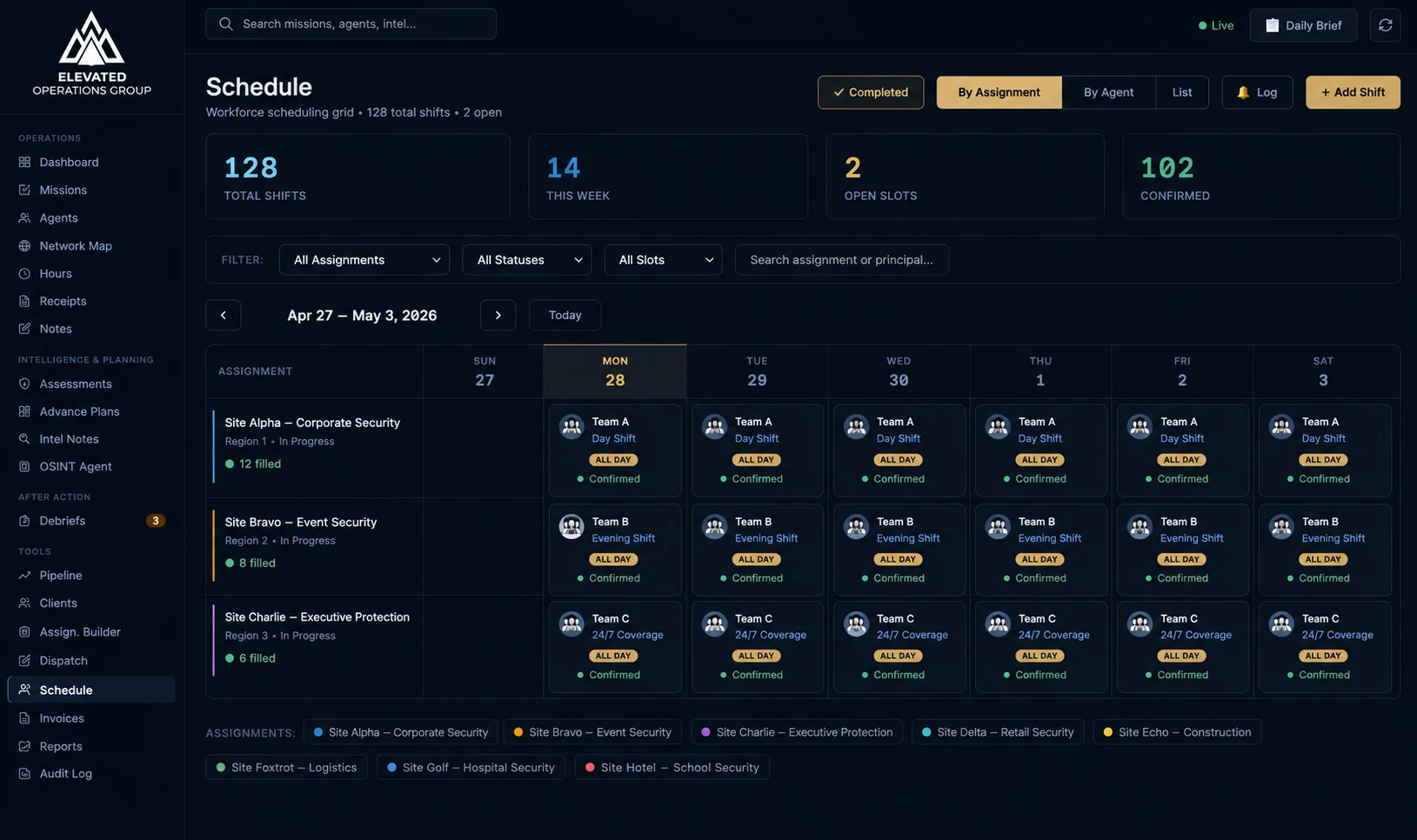Click the refresh icon in top bar

point(1385,25)
